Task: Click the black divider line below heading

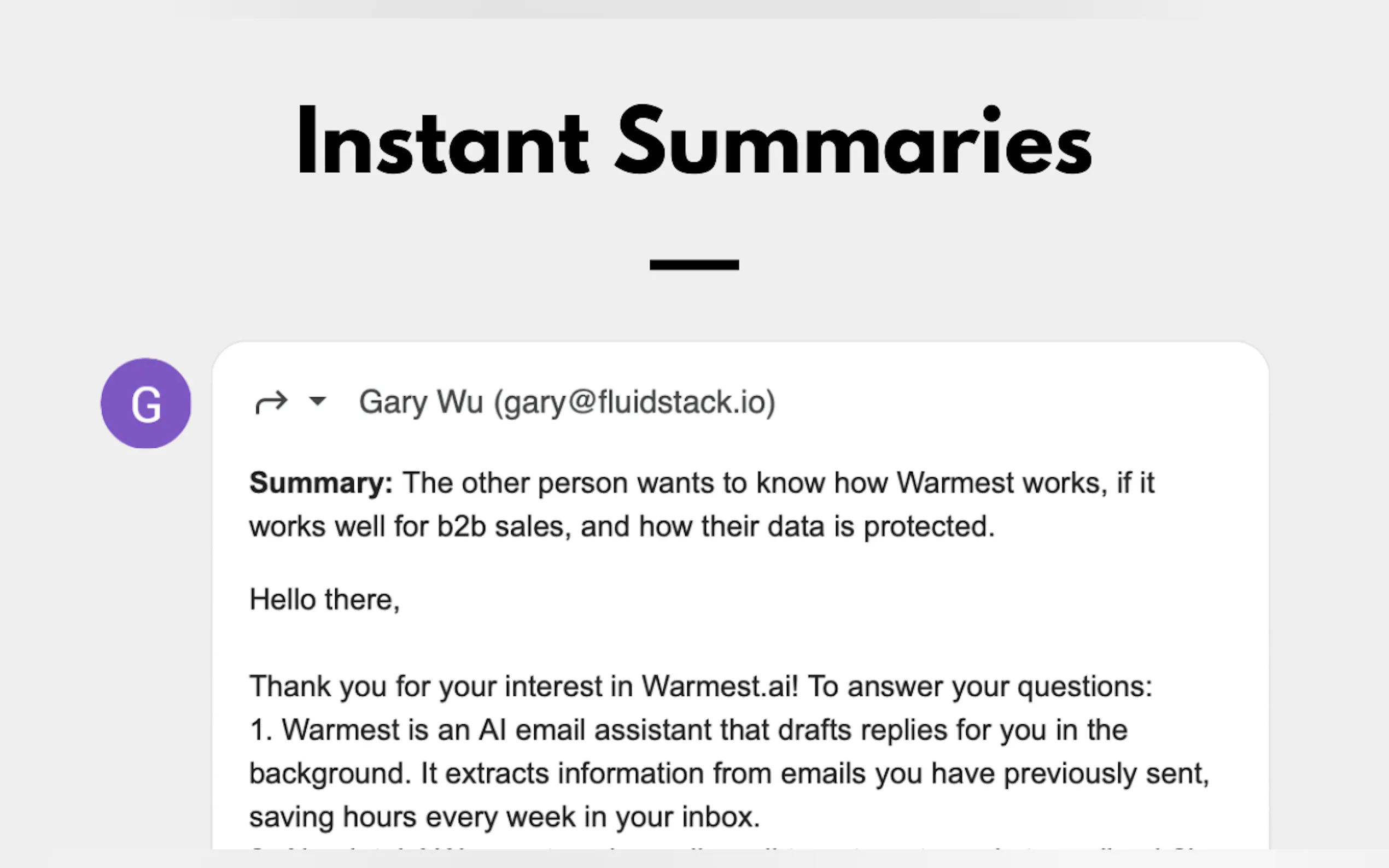Action: tap(693, 265)
